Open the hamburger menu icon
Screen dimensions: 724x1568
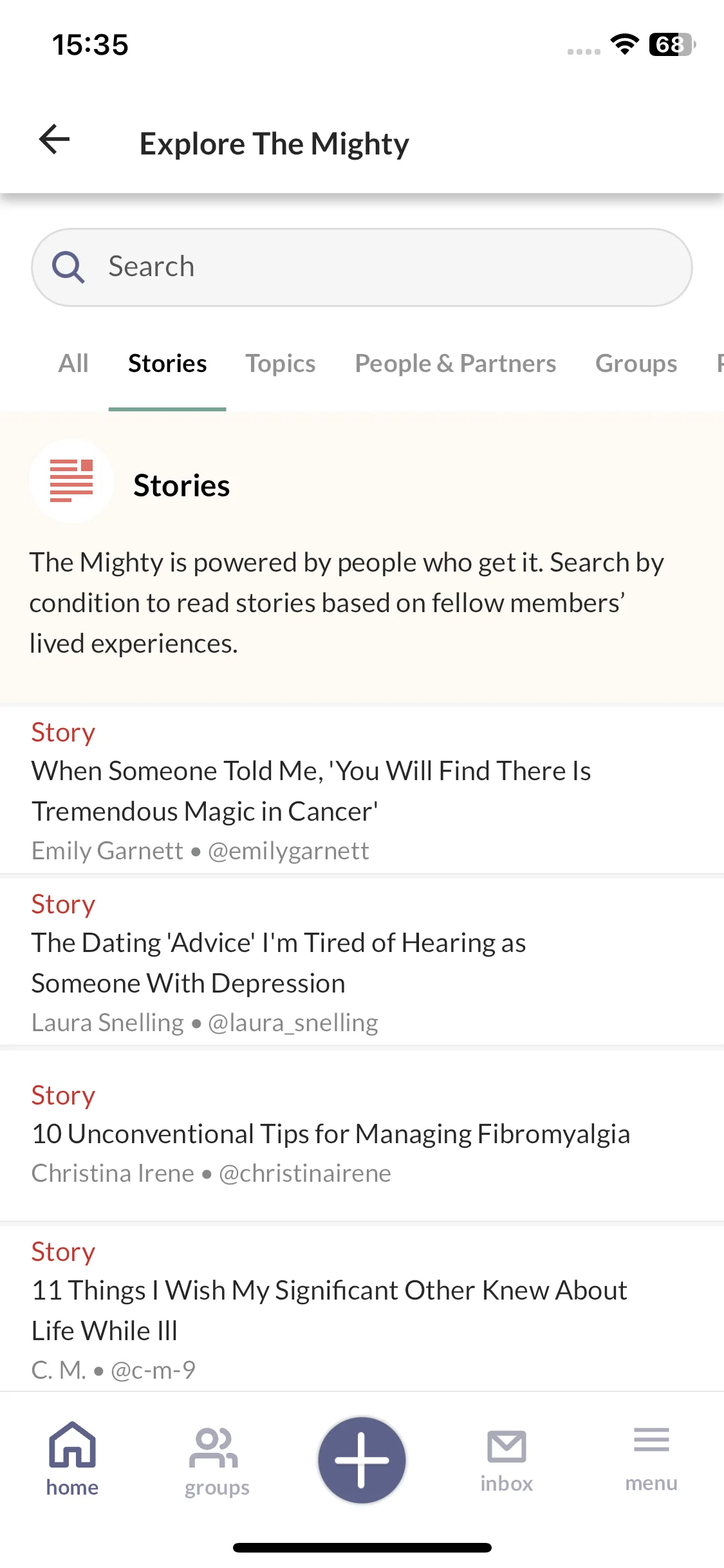(x=651, y=1439)
